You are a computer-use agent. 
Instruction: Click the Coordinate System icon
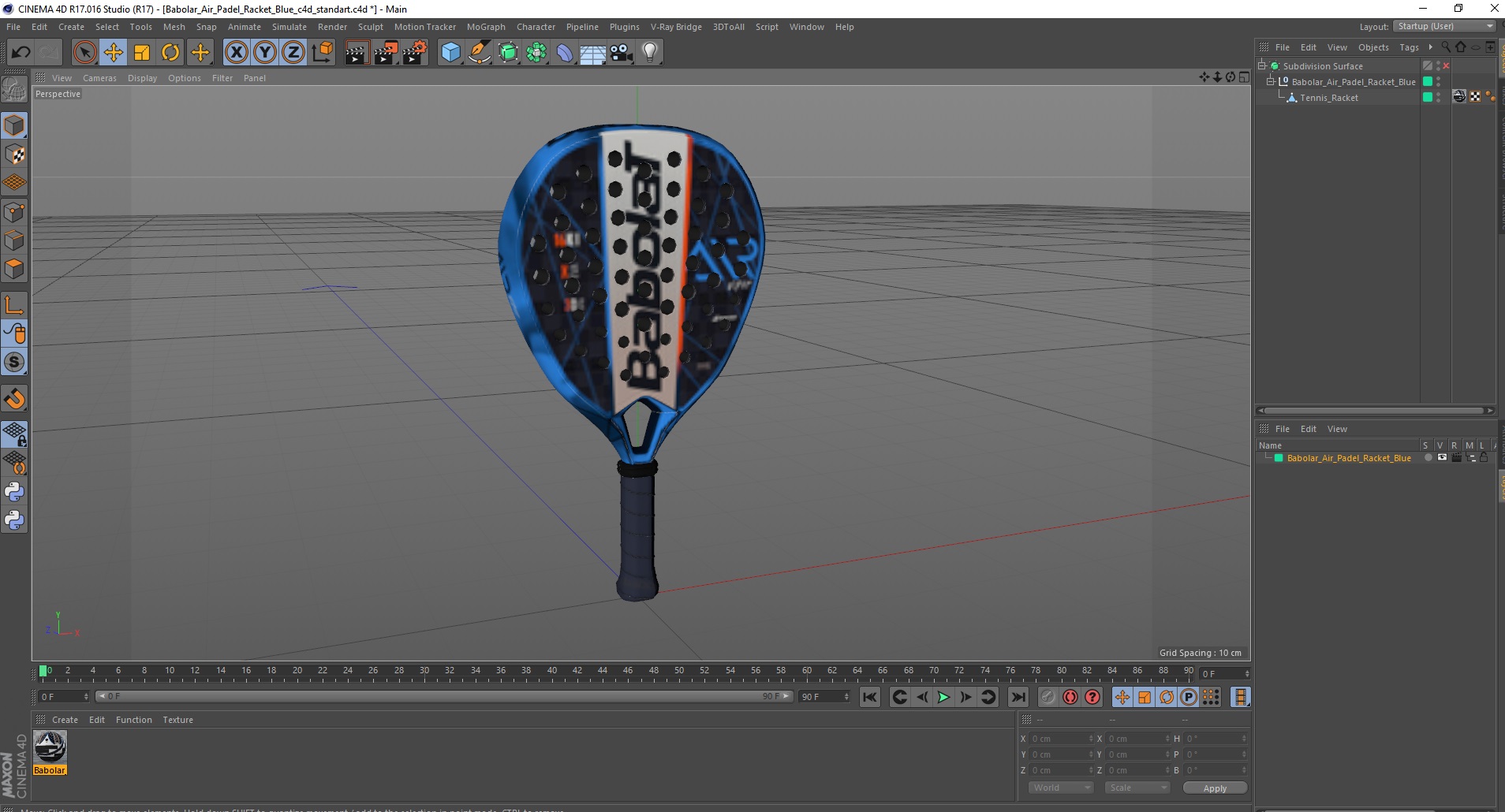tap(322, 53)
